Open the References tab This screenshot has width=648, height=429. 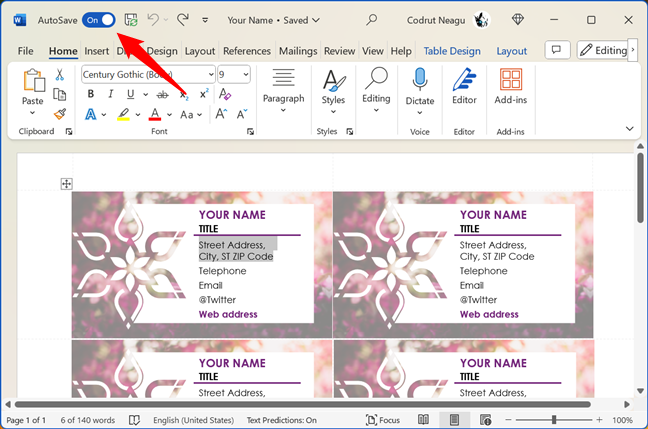coord(247,51)
